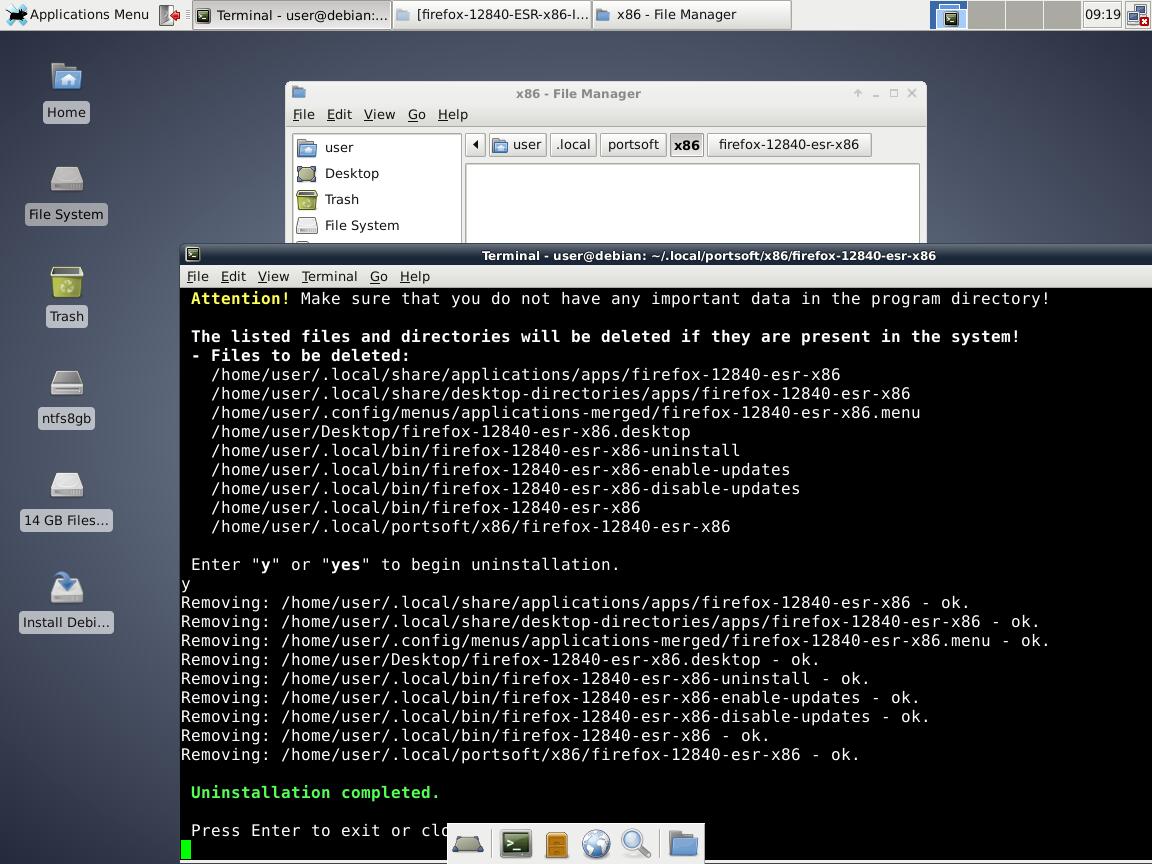The image size is (1152, 864).
Task: Open blue folder icon in dock
Action: 683,844
